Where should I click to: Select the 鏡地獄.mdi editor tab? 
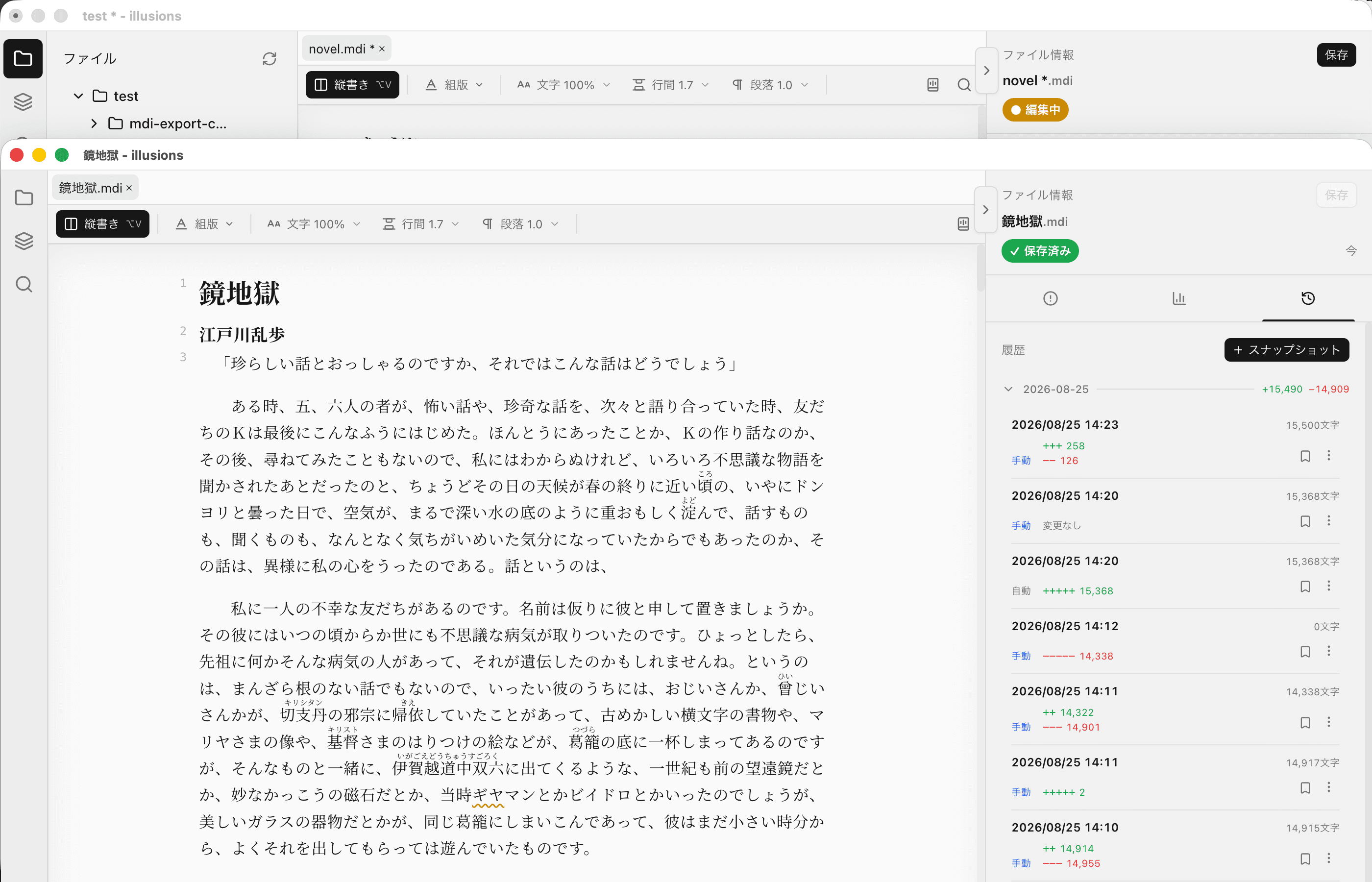pos(91,188)
